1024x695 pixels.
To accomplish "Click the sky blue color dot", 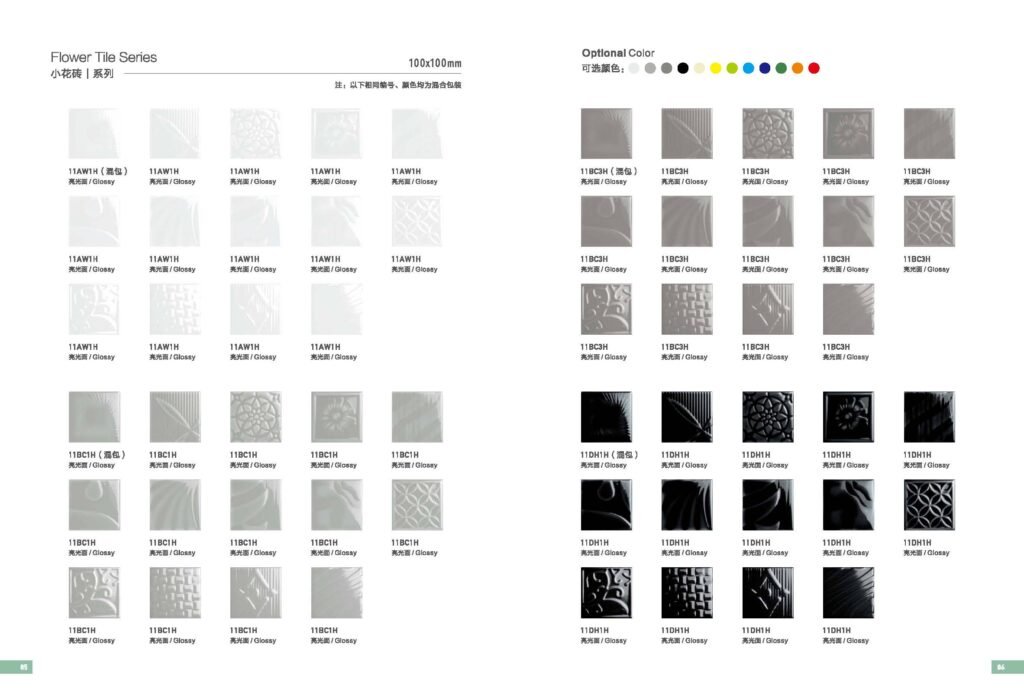I will [748, 68].
